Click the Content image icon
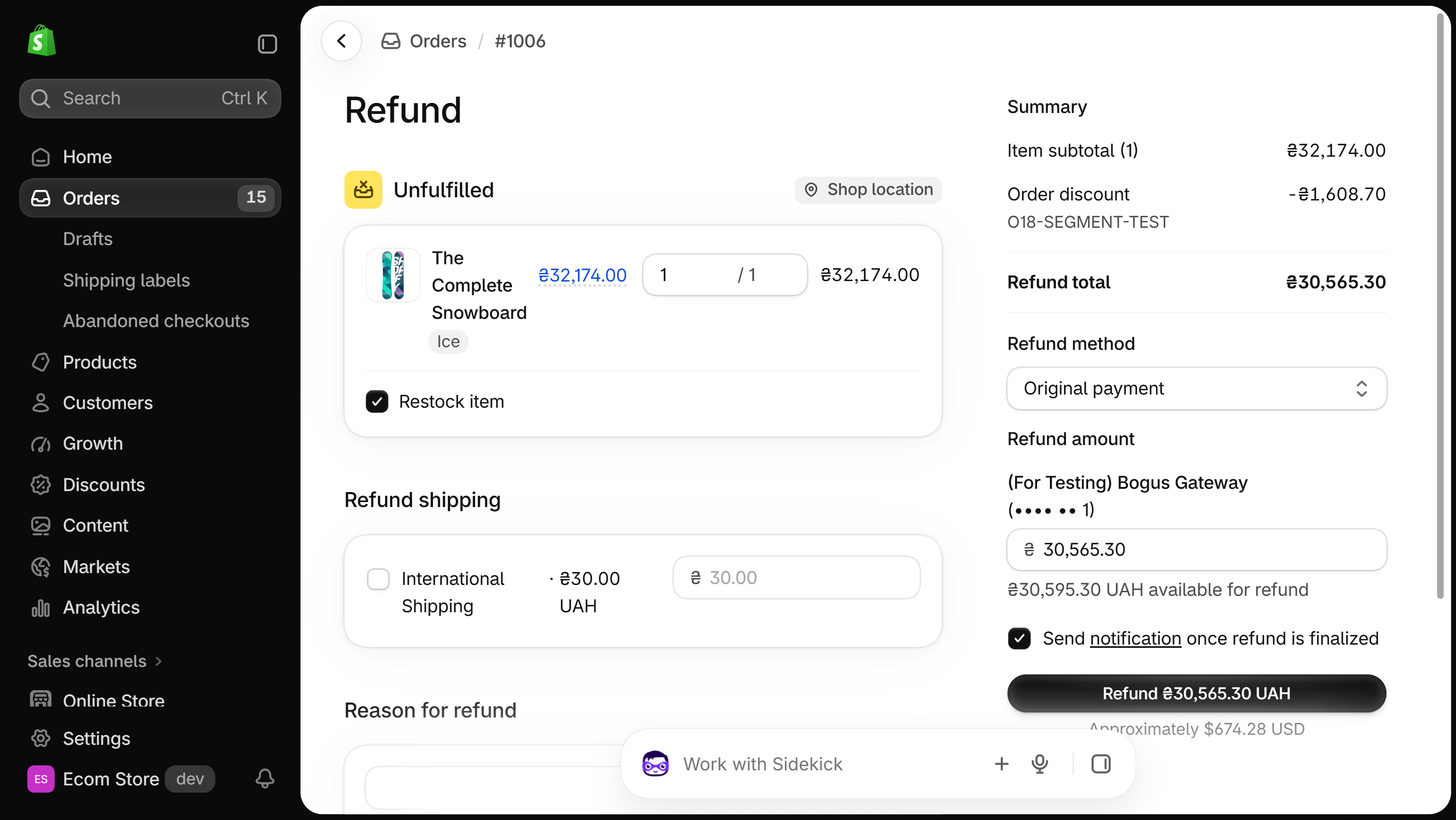This screenshot has height=820, width=1456. coord(41,525)
